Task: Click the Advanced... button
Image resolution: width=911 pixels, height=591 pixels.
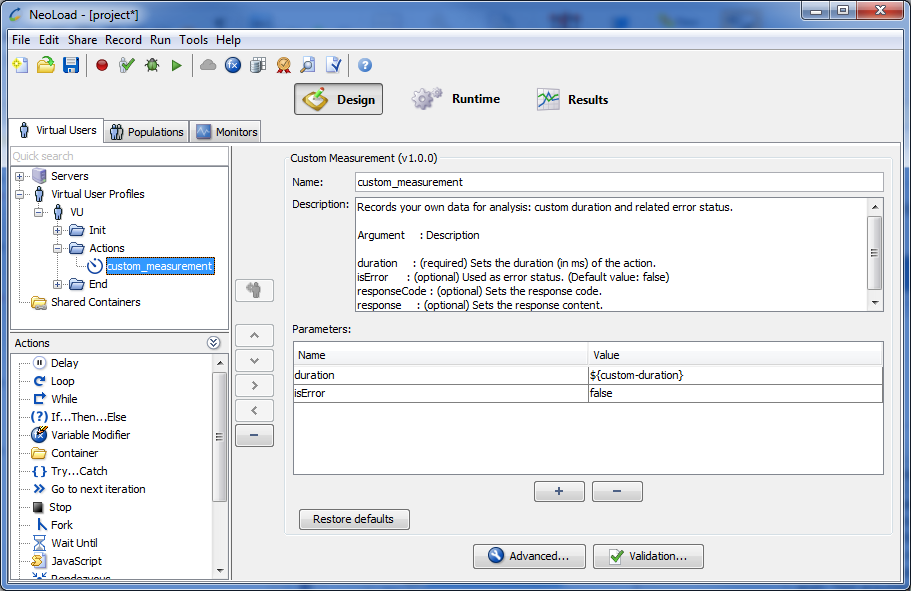Action: pos(528,556)
